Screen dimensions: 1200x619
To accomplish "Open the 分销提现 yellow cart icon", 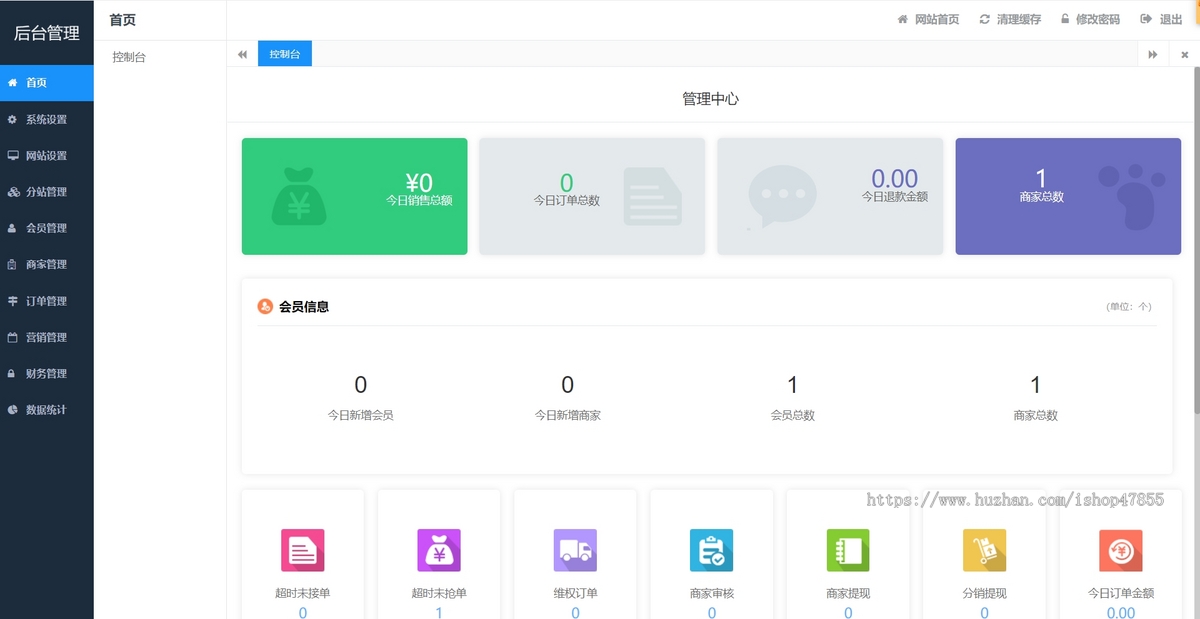I will (x=984, y=550).
